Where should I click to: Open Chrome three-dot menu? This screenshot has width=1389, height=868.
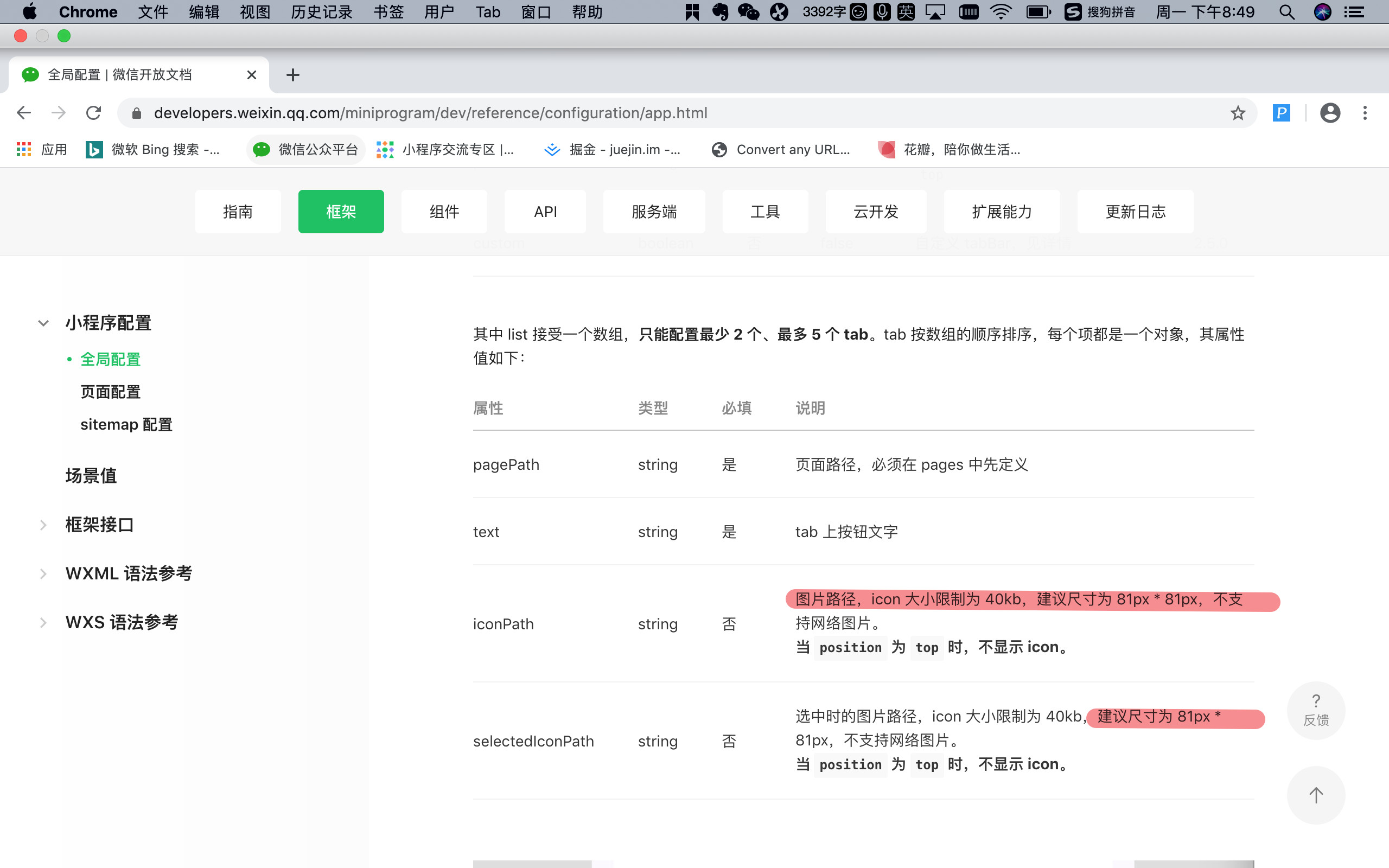click(x=1365, y=113)
